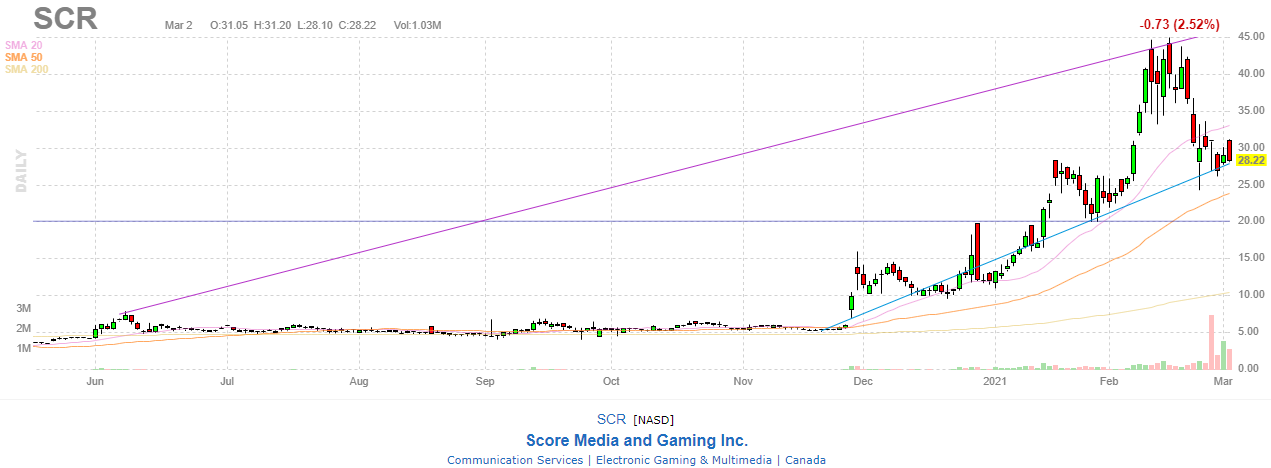Click the 3M volume axis label
The image size is (1271, 468).
coord(23,308)
